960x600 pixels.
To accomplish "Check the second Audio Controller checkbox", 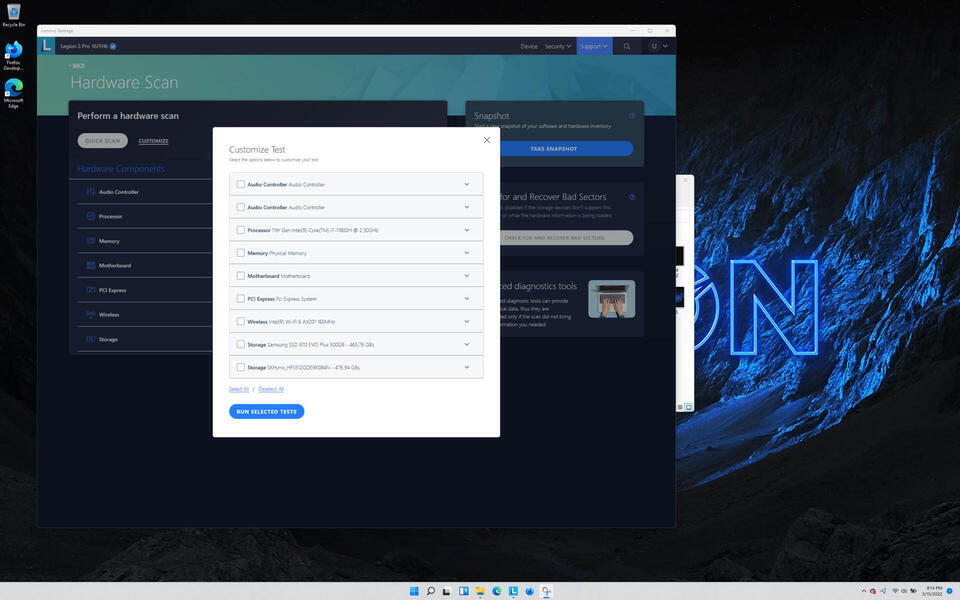I will [x=241, y=207].
